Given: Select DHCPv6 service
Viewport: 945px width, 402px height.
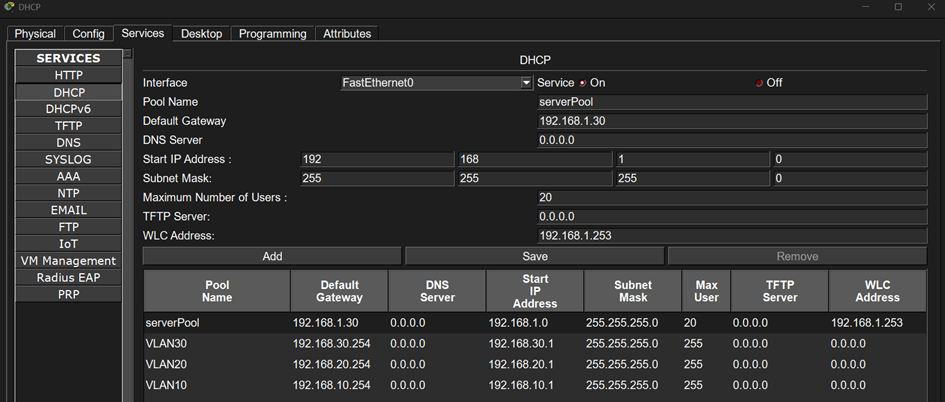Looking at the screenshot, I should pyautogui.click(x=69, y=109).
